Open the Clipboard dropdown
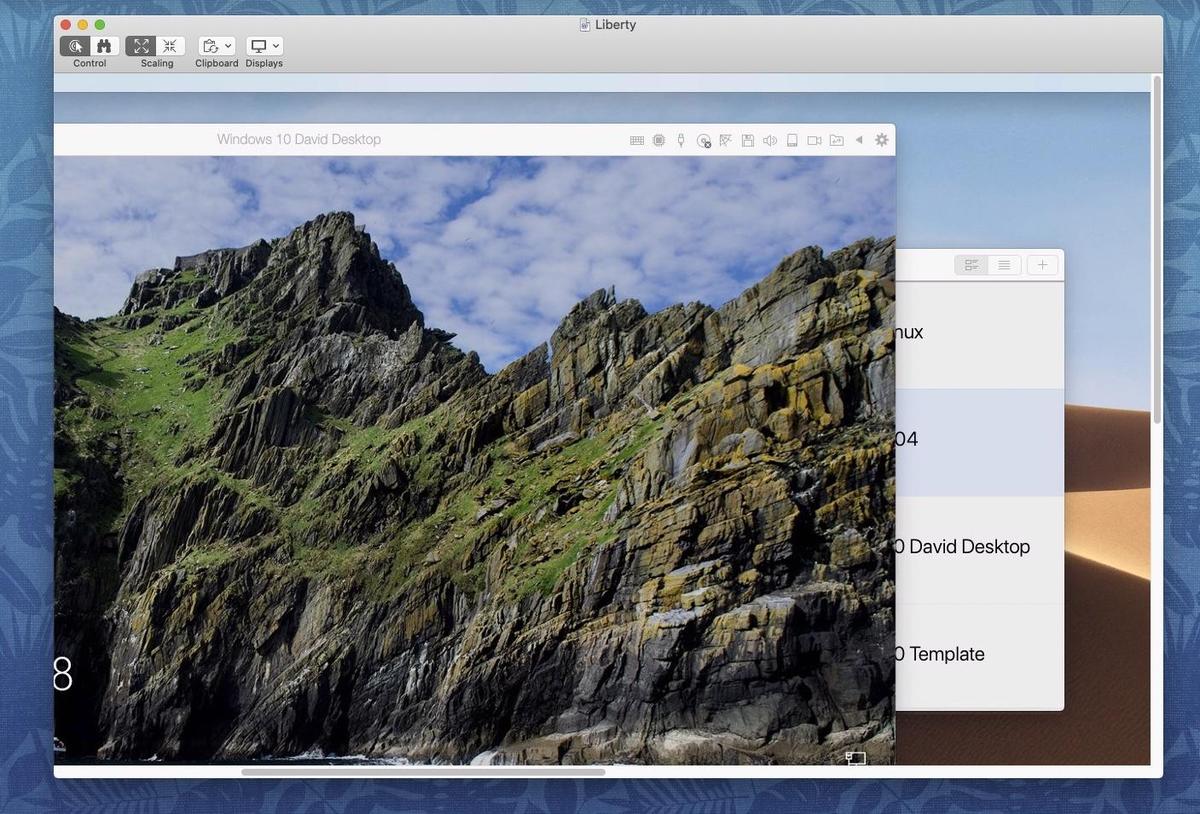 pos(216,46)
